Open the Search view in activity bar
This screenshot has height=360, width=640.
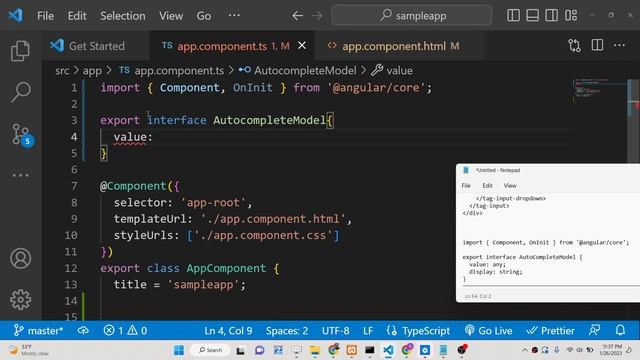point(20,92)
